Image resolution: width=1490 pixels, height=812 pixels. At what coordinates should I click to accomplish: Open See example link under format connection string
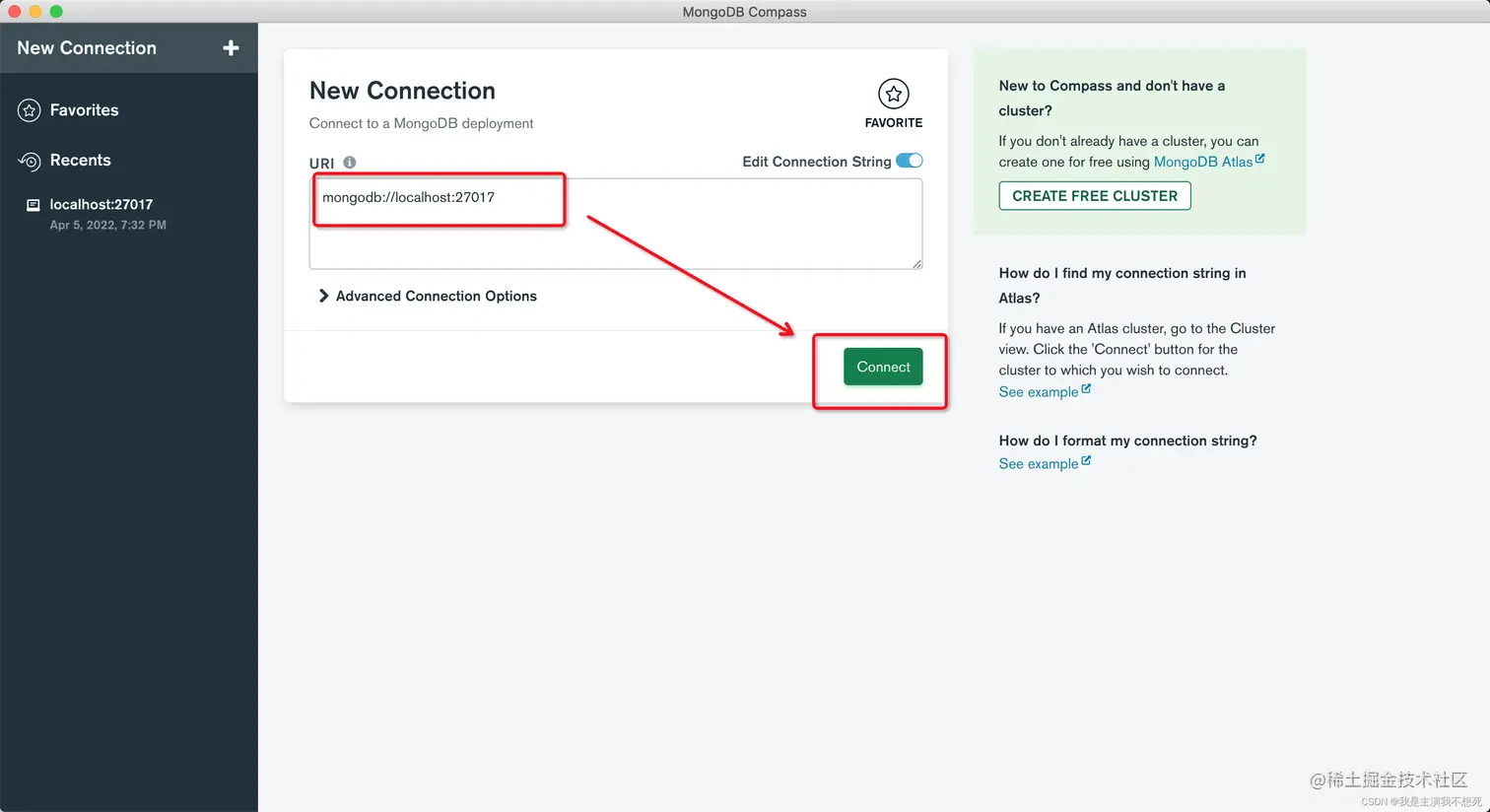coord(1039,463)
